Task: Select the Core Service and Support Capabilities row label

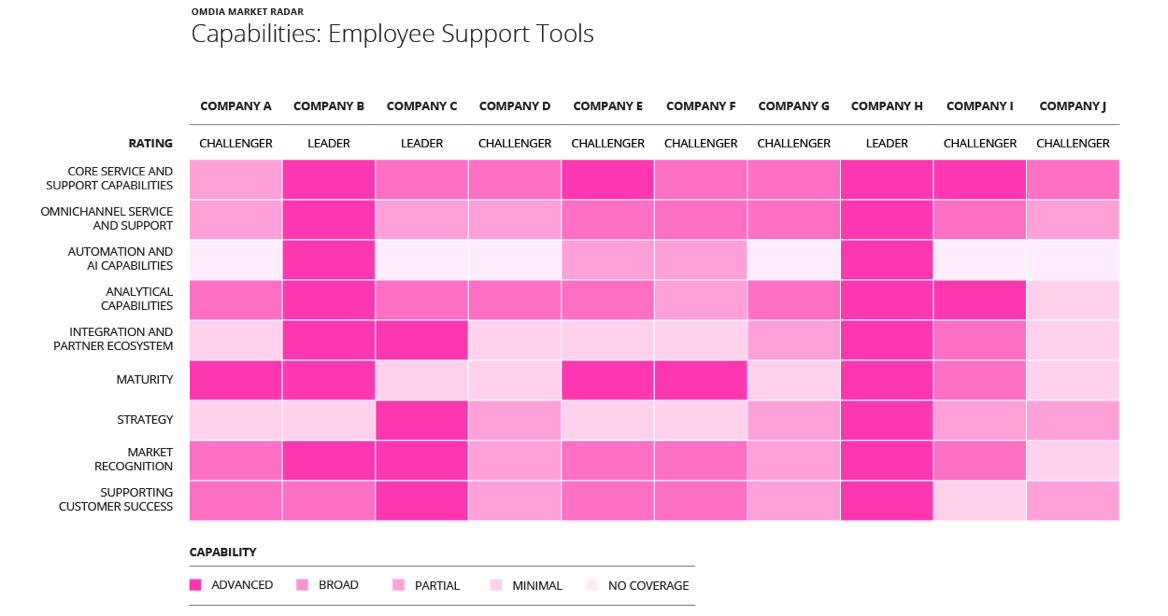Action: (109, 179)
